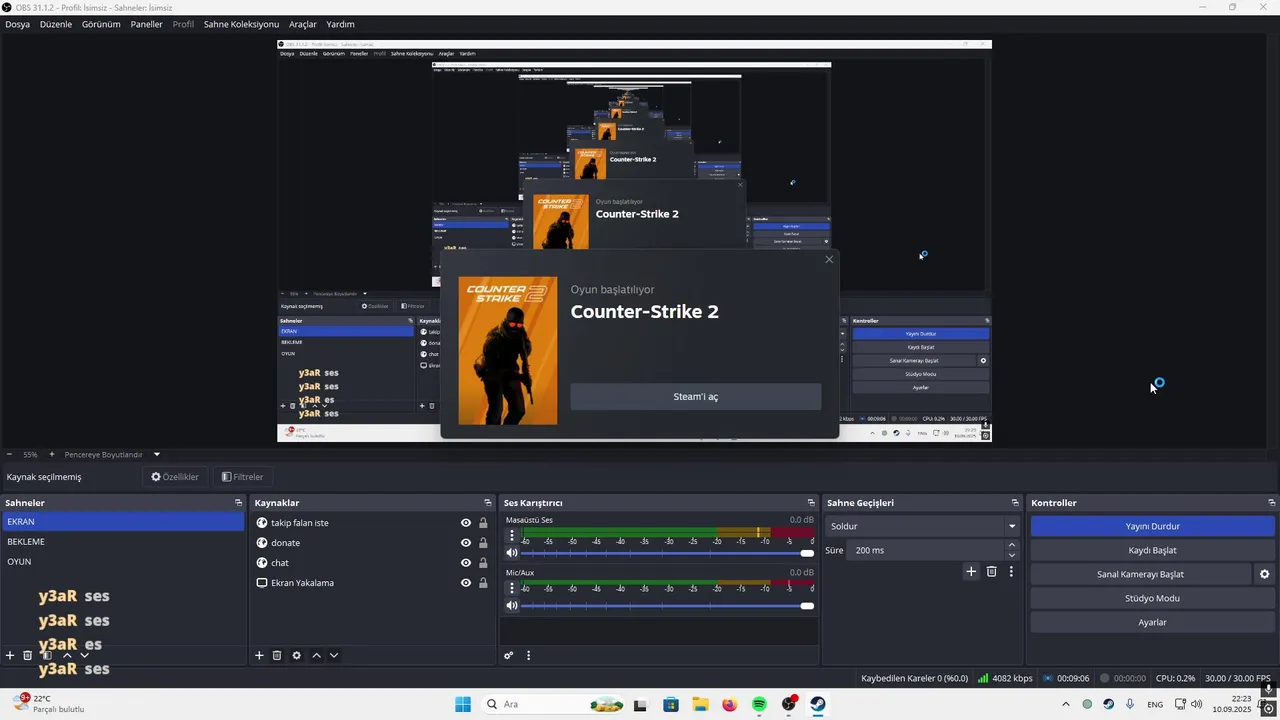Move source up in Kaynaklar panel

click(x=316, y=656)
